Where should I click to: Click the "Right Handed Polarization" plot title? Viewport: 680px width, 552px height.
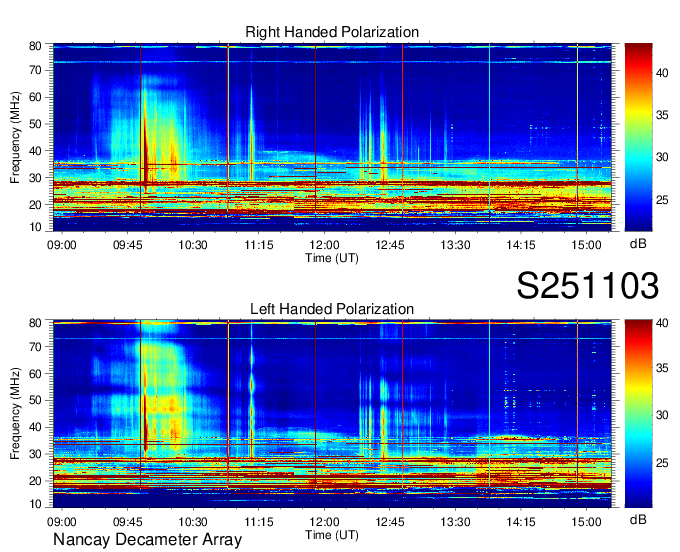pyautogui.click(x=332, y=33)
